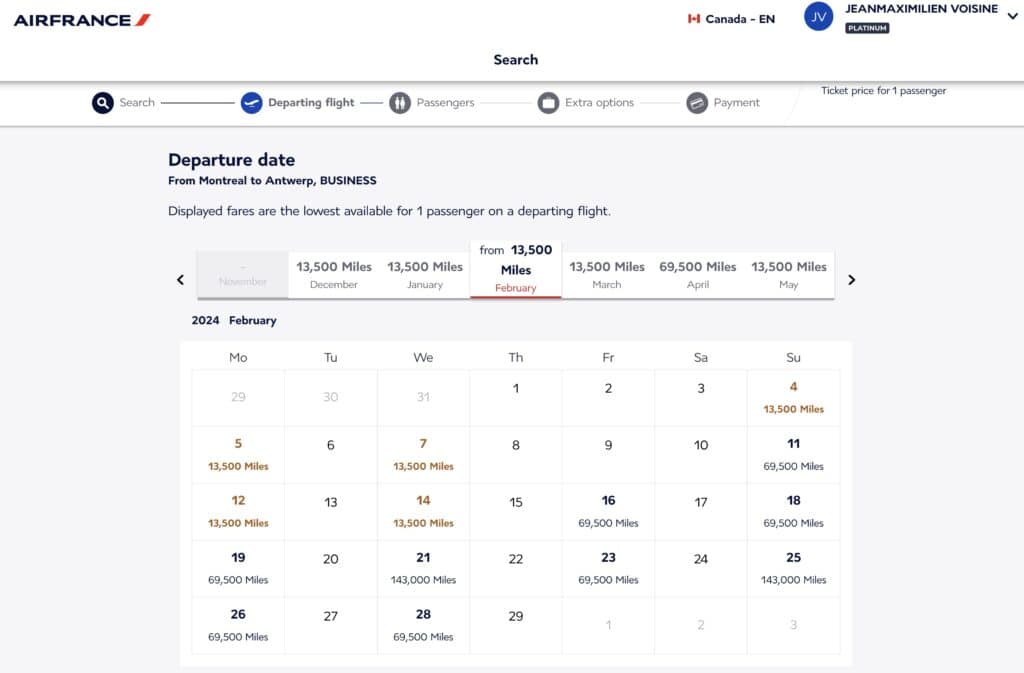Image resolution: width=1024 pixels, height=673 pixels.
Task: Click the Search magnifier step icon
Action: [101, 103]
